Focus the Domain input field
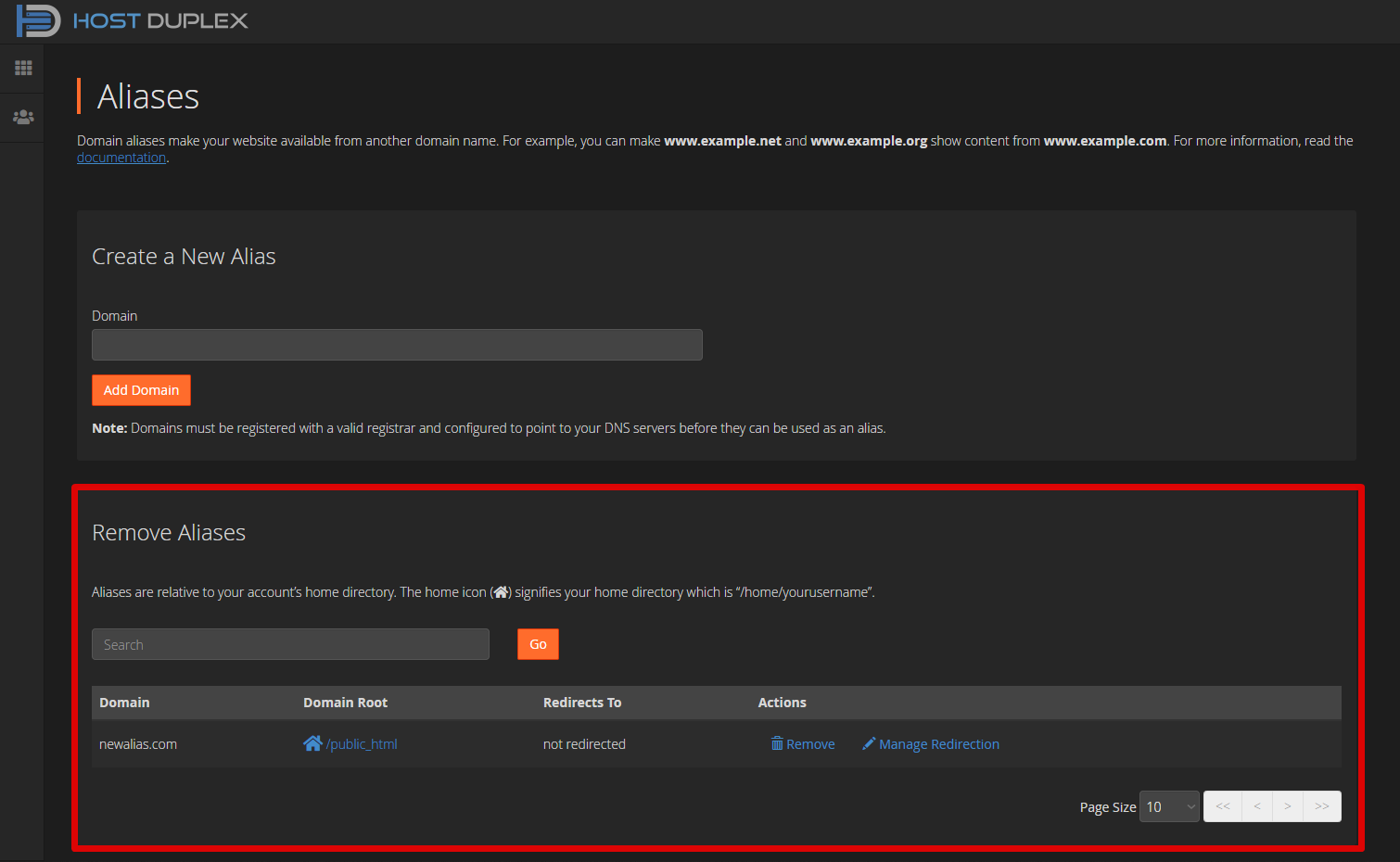 tap(397, 345)
